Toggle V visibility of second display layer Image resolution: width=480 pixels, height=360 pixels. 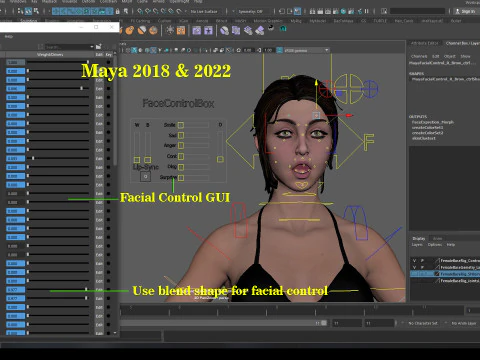[414, 267]
